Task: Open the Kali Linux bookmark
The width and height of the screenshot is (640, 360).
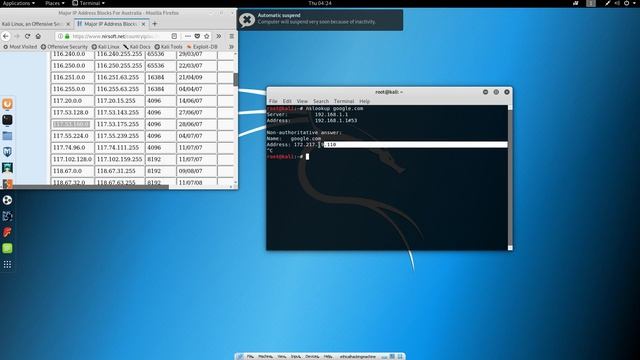Action: 105,47
